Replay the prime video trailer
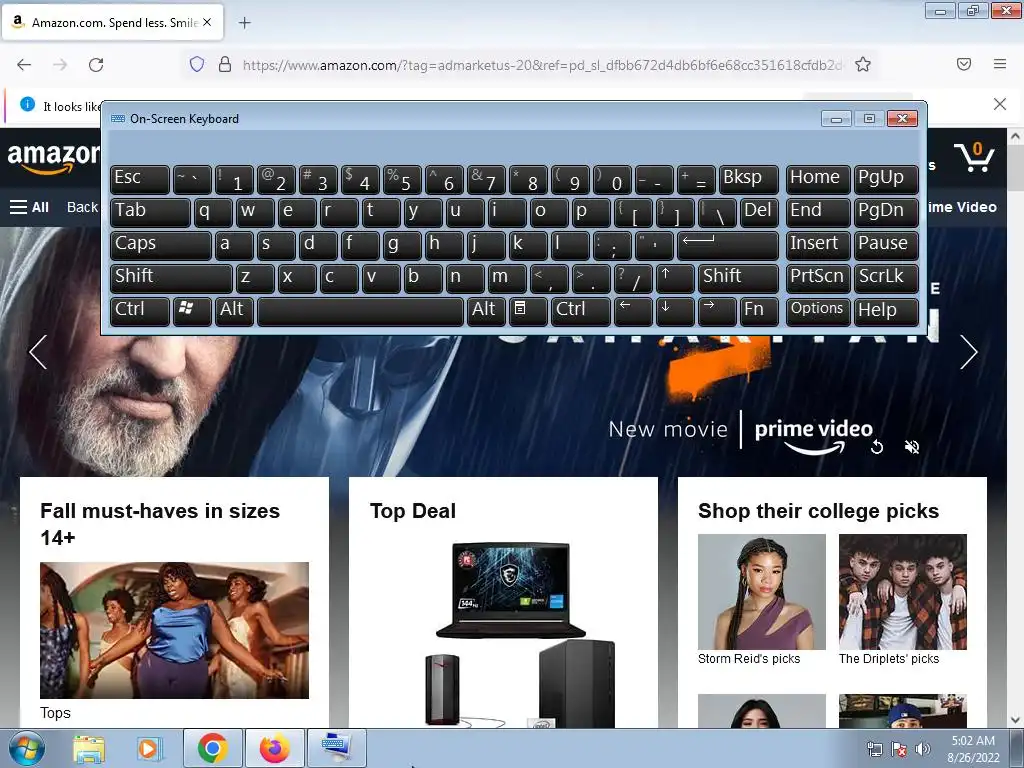This screenshot has width=1024, height=768. point(877,447)
